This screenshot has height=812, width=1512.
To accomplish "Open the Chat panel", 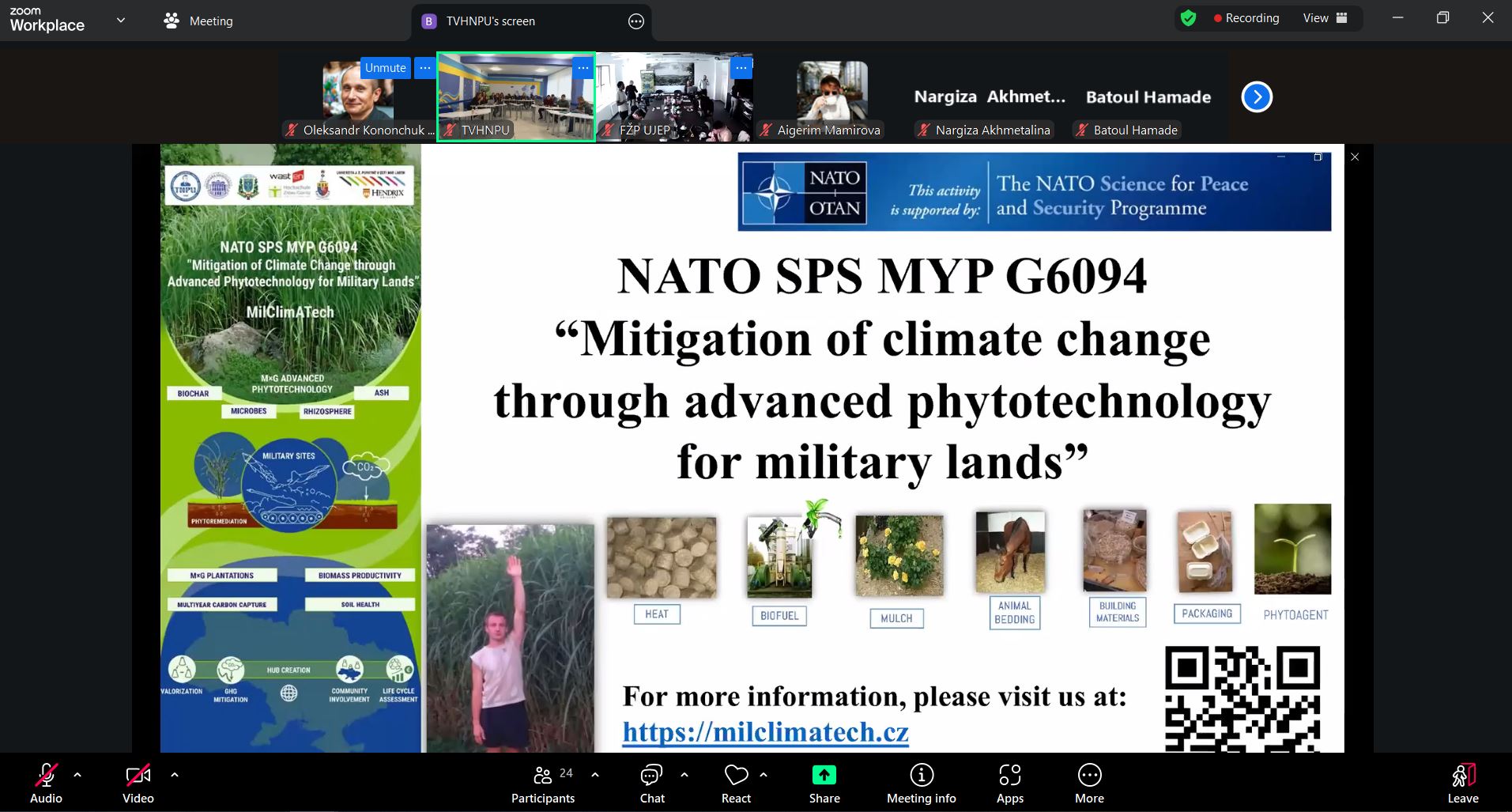I will [652, 784].
